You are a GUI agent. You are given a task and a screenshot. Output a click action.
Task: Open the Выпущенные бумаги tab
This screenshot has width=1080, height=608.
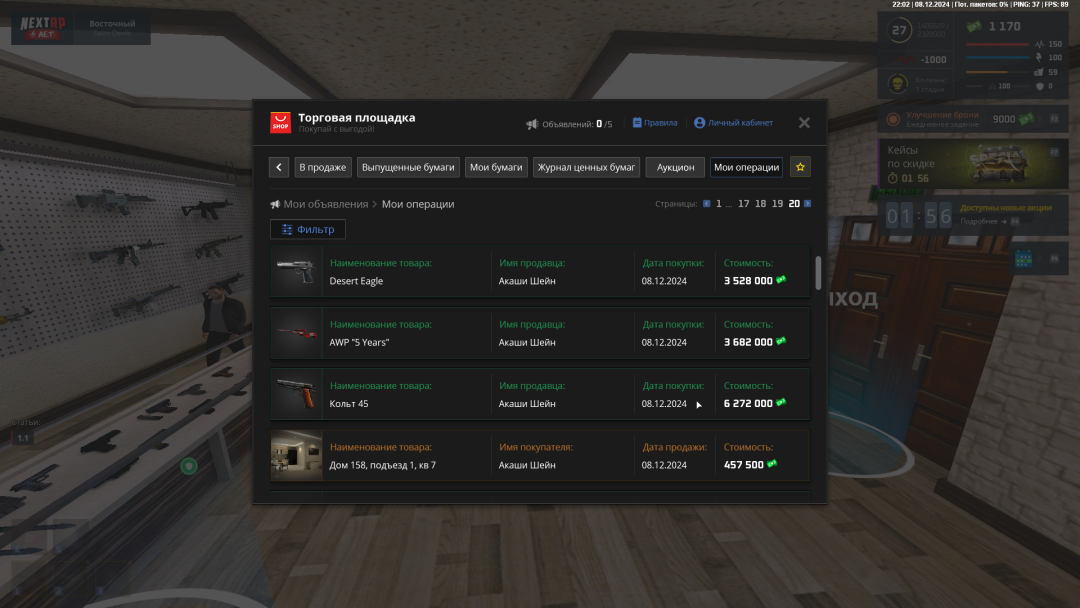408,167
